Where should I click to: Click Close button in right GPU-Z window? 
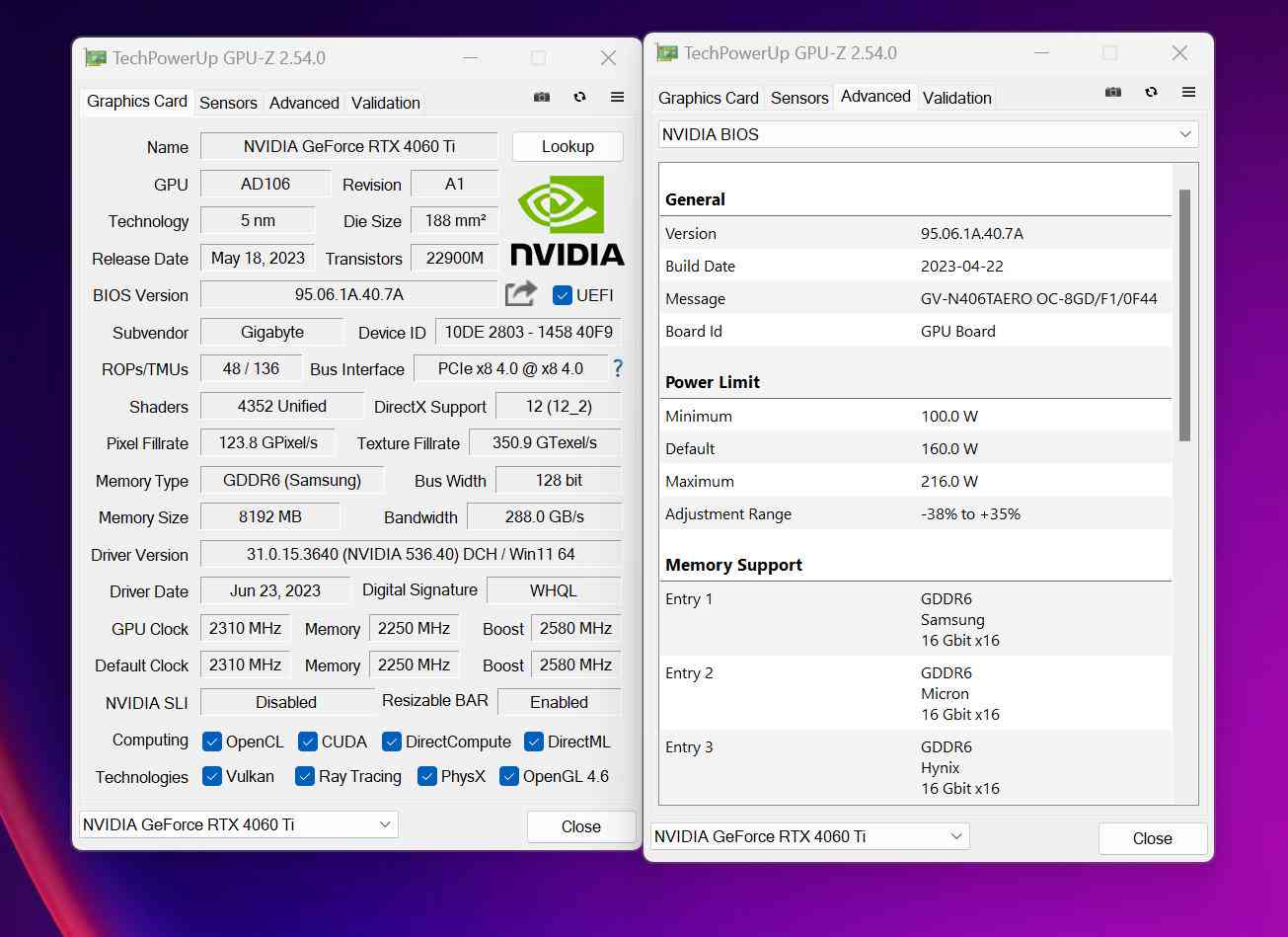coord(1153,838)
